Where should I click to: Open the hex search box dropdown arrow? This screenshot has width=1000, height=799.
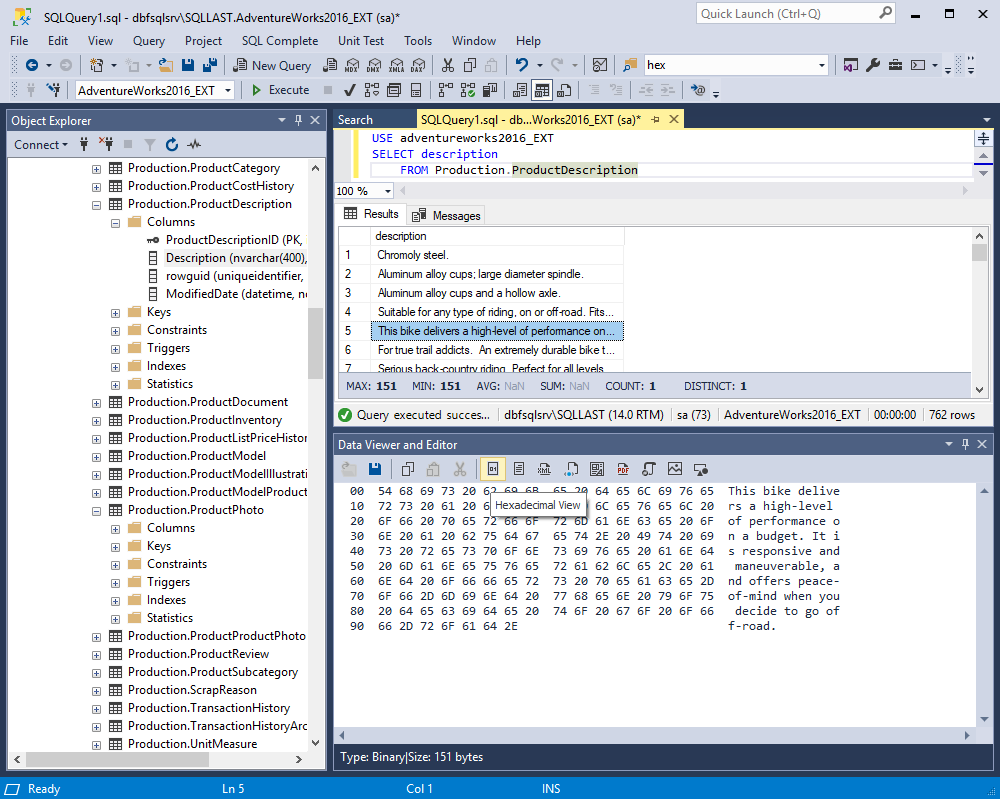tap(821, 65)
